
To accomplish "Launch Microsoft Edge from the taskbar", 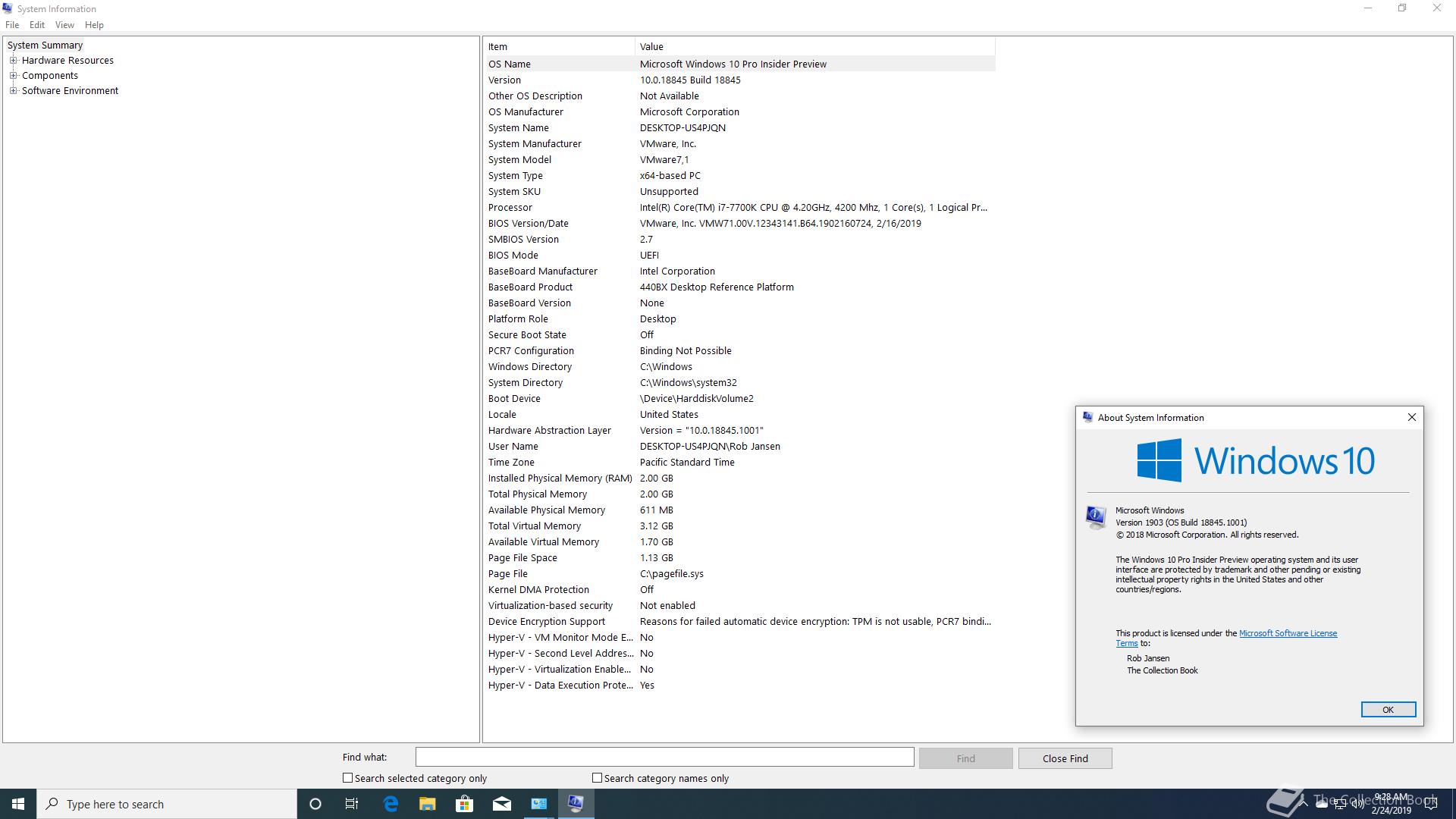I will (391, 804).
